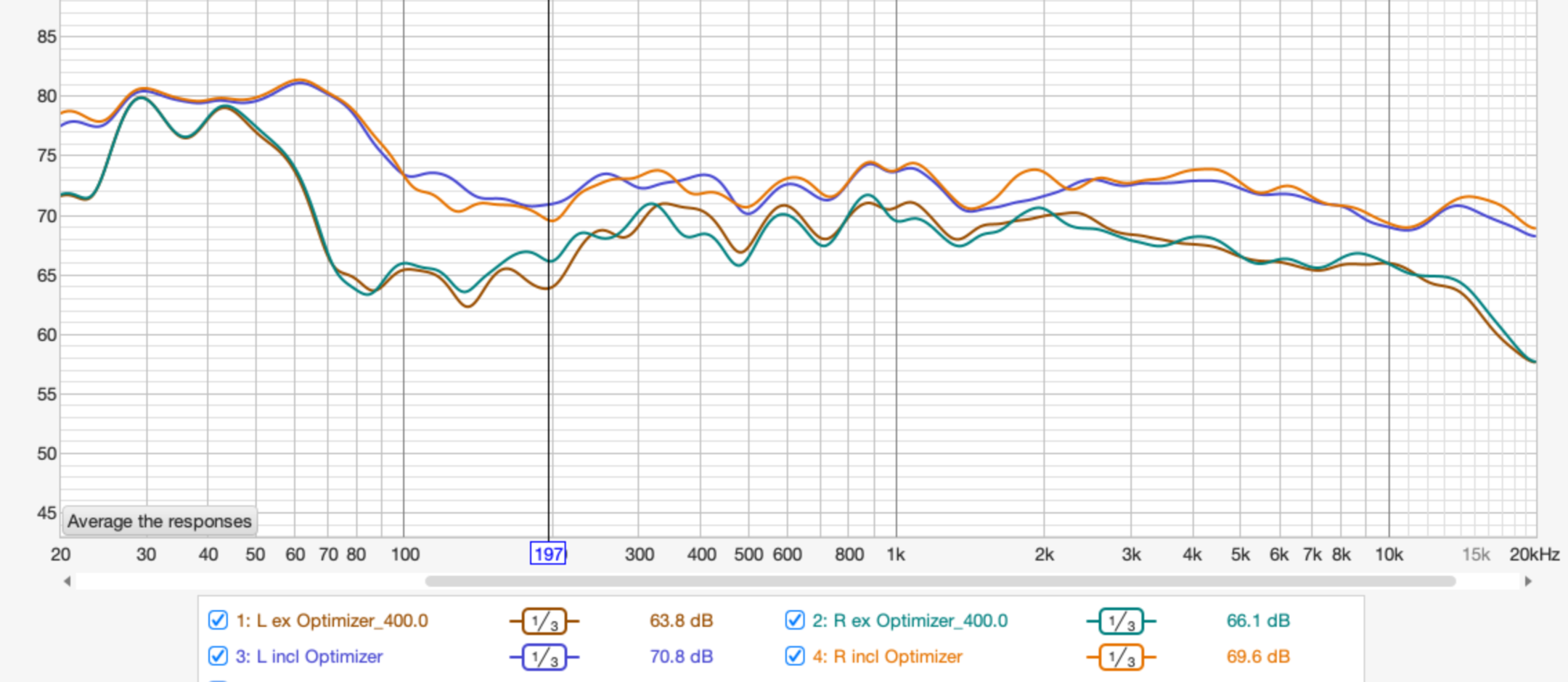This screenshot has height=682, width=1568.
Task: Click the 1k frequency axis label
Action: [x=897, y=554]
